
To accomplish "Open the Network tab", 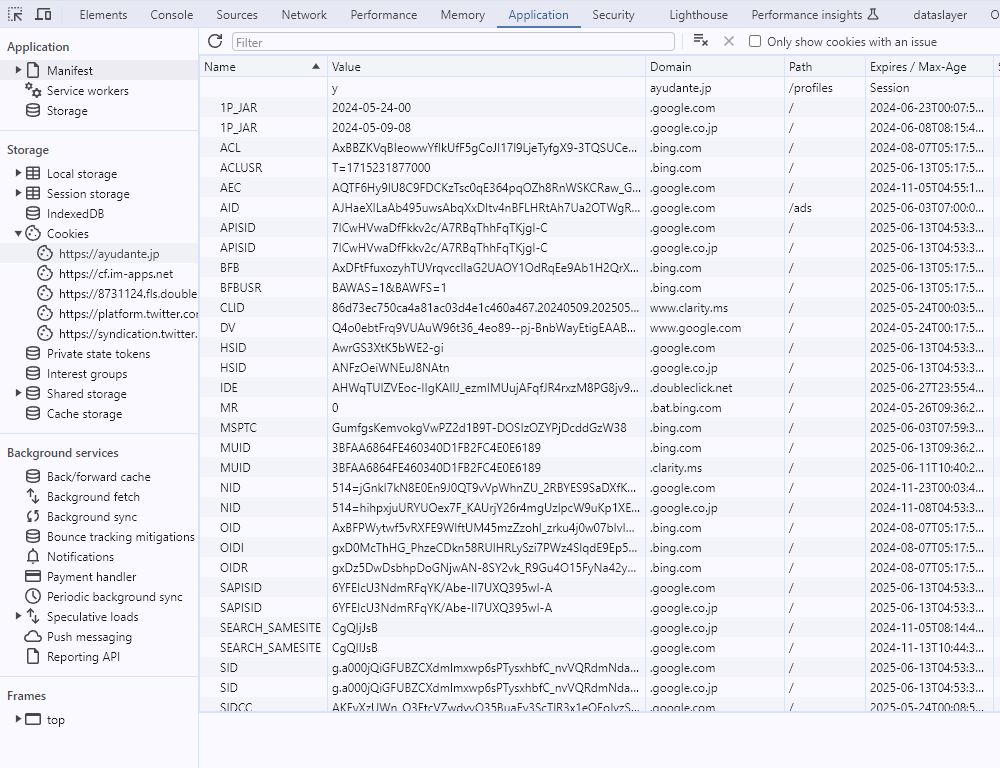I will [x=304, y=15].
